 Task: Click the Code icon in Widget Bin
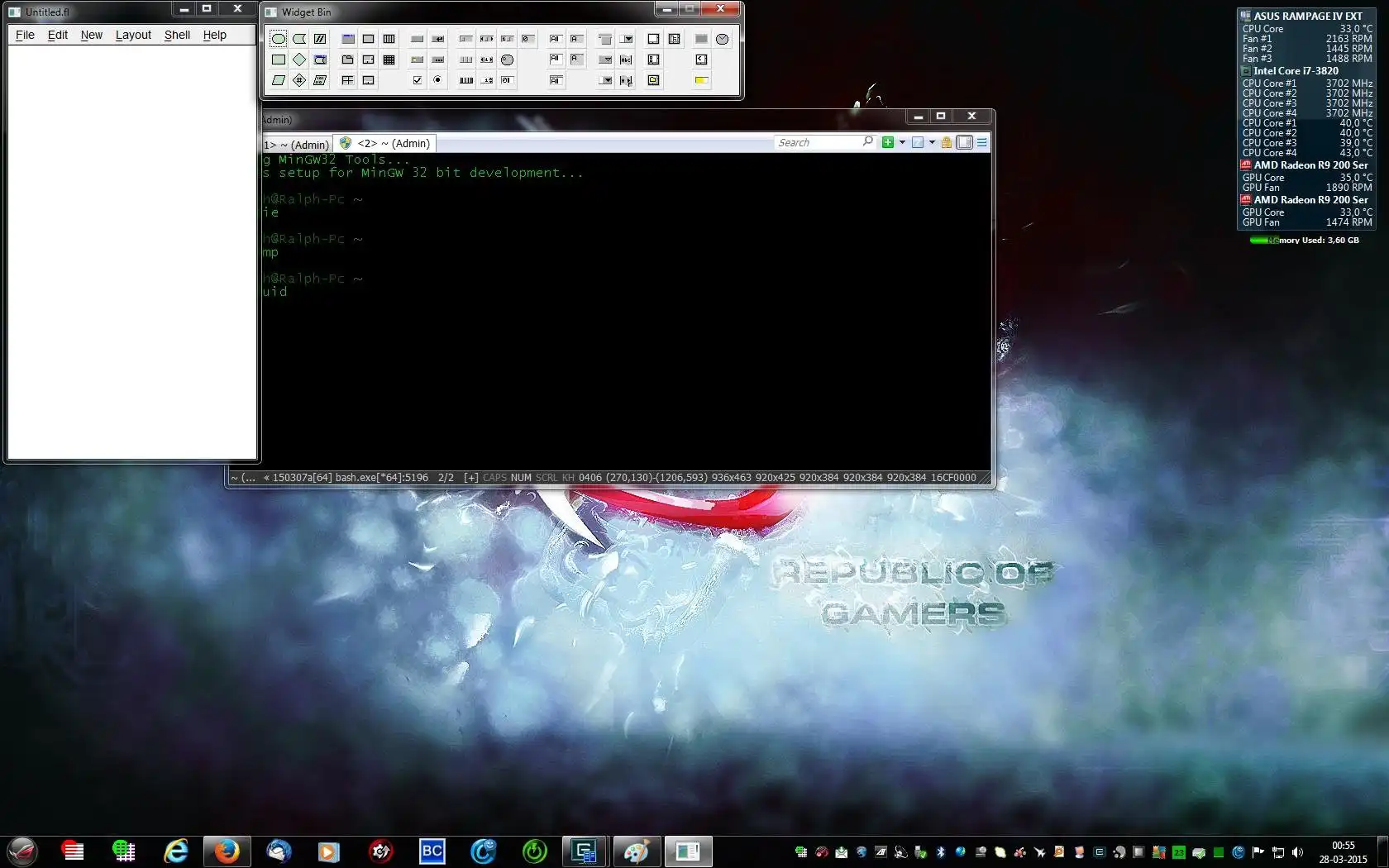click(279, 60)
